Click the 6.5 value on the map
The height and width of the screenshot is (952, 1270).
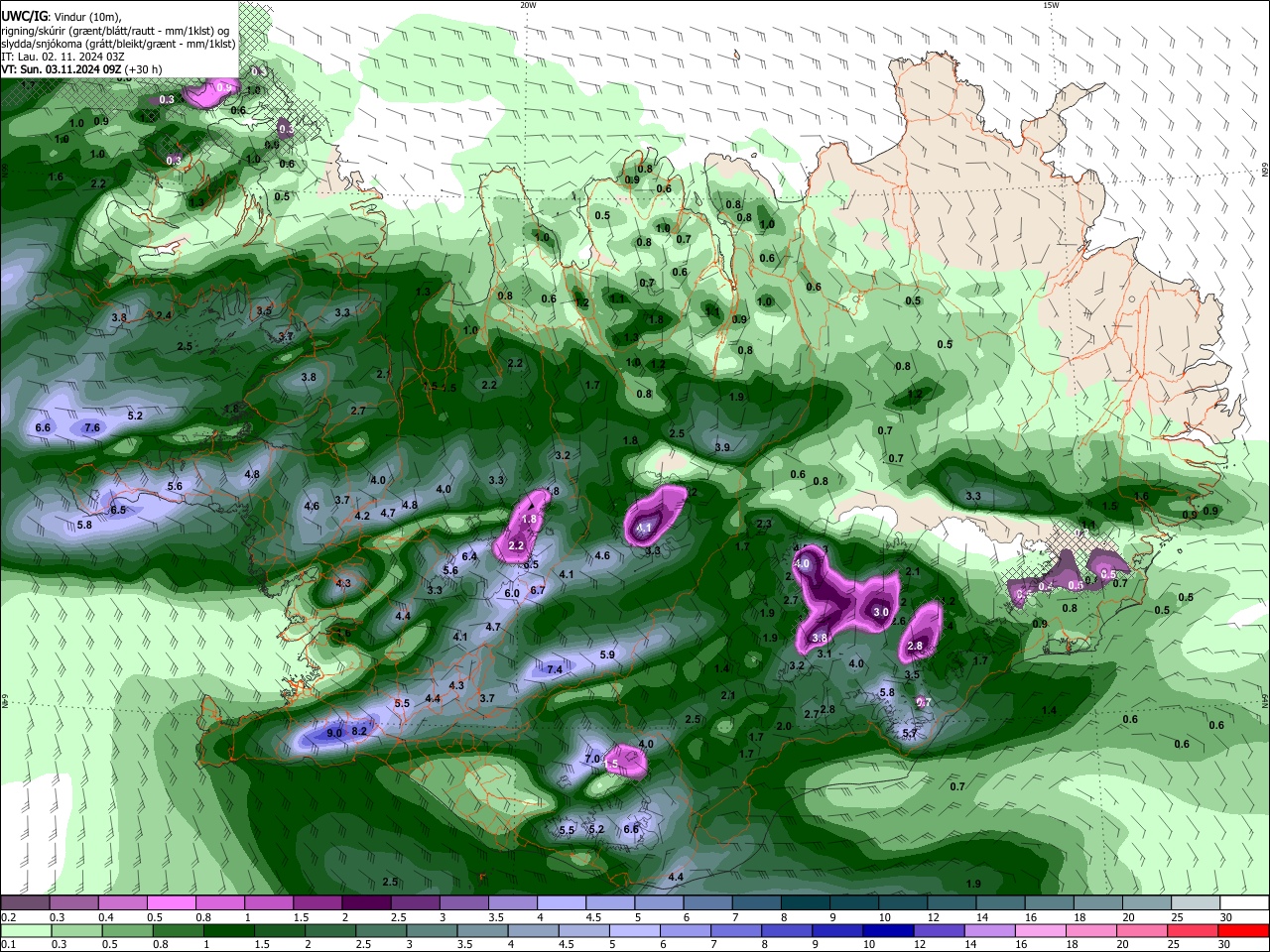[118, 510]
